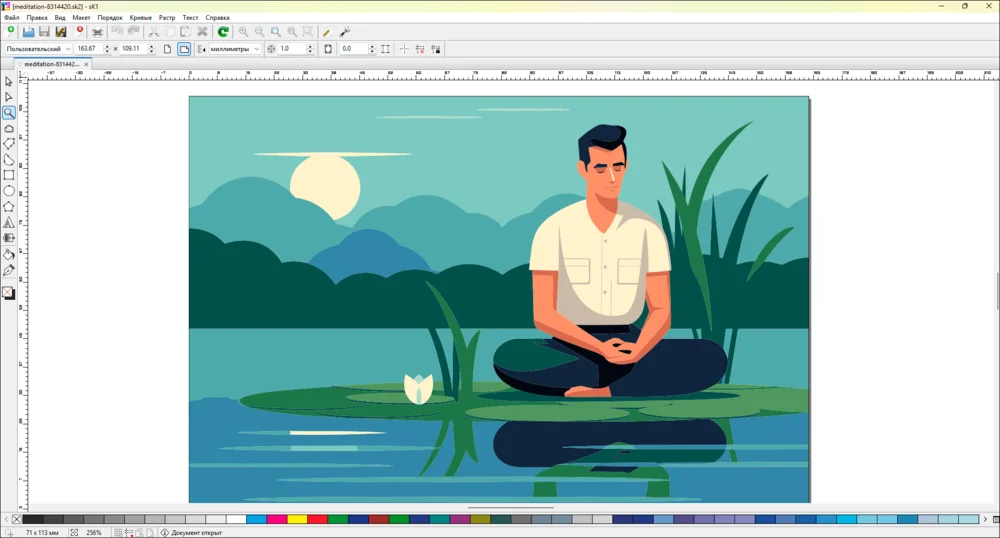Increase page height 109.11 stepper

tap(151, 47)
